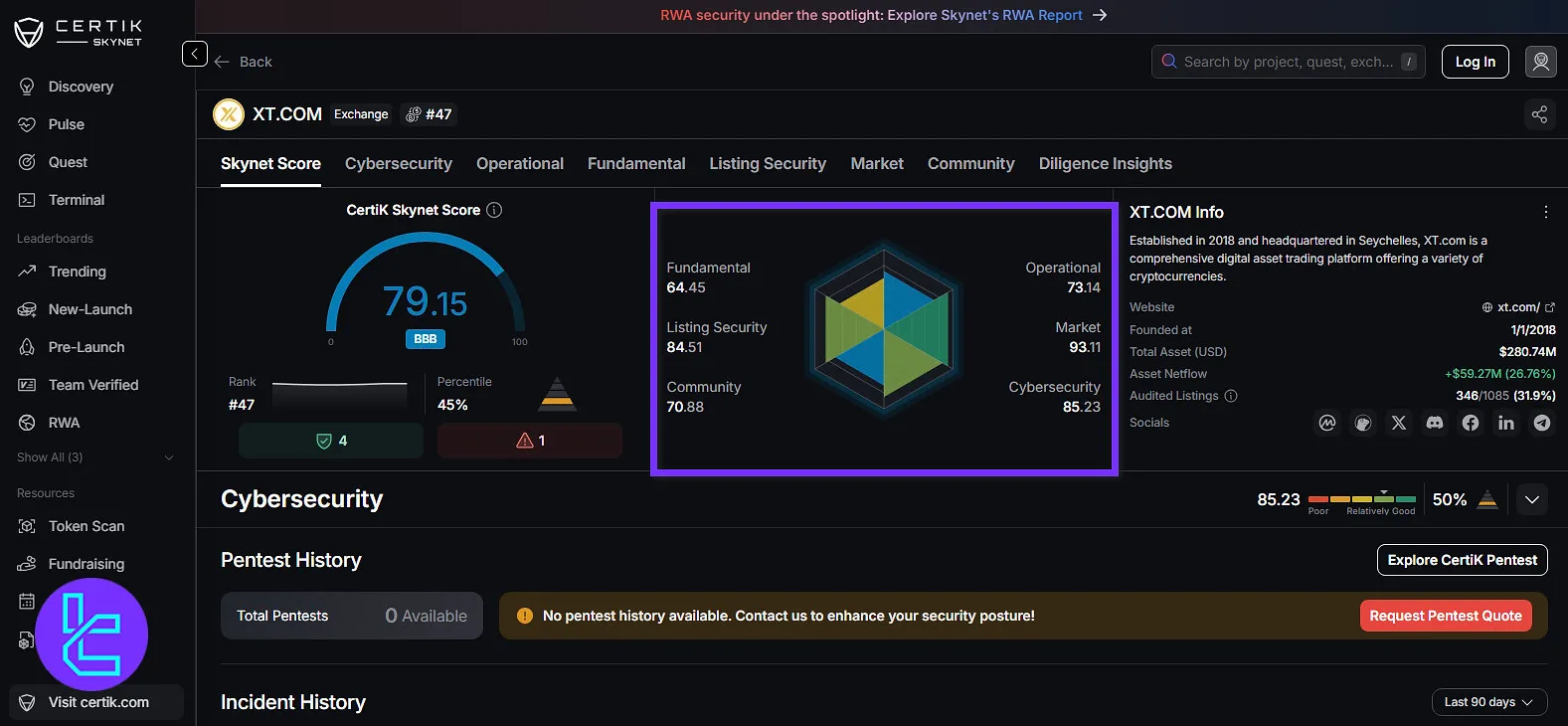Viewport: 1568px width, 726px height.
Task: Open the Terminal page
Action: click(x=62, y=200)
